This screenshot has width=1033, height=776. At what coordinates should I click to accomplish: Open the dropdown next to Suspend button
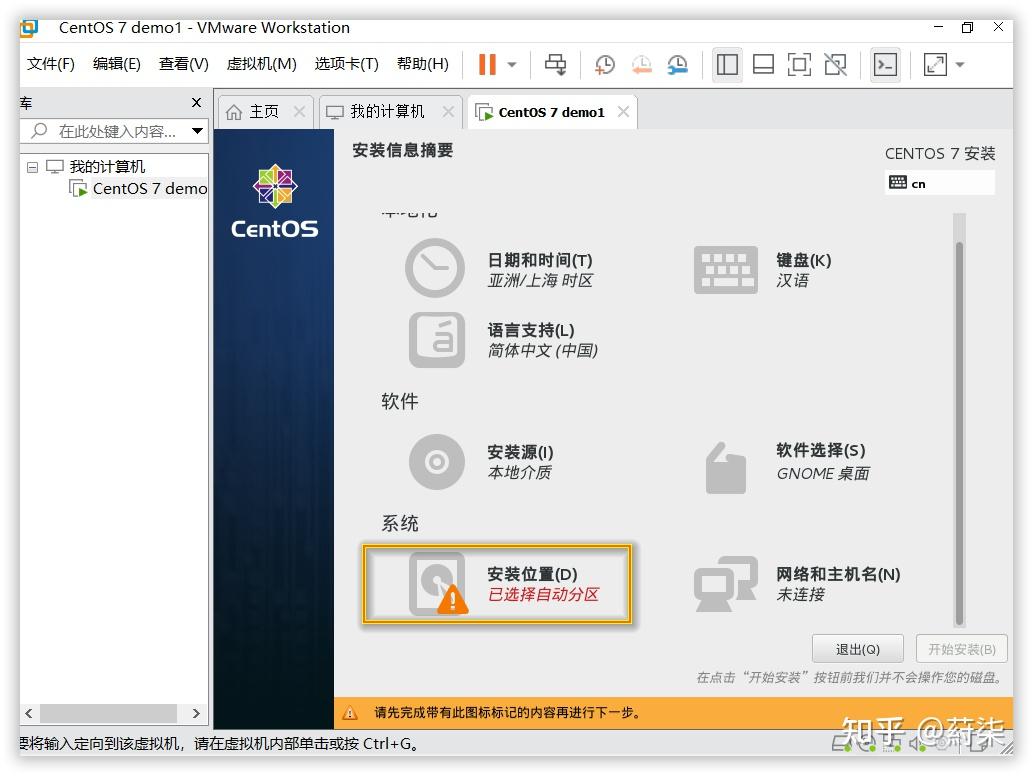(x=511, y=64)
